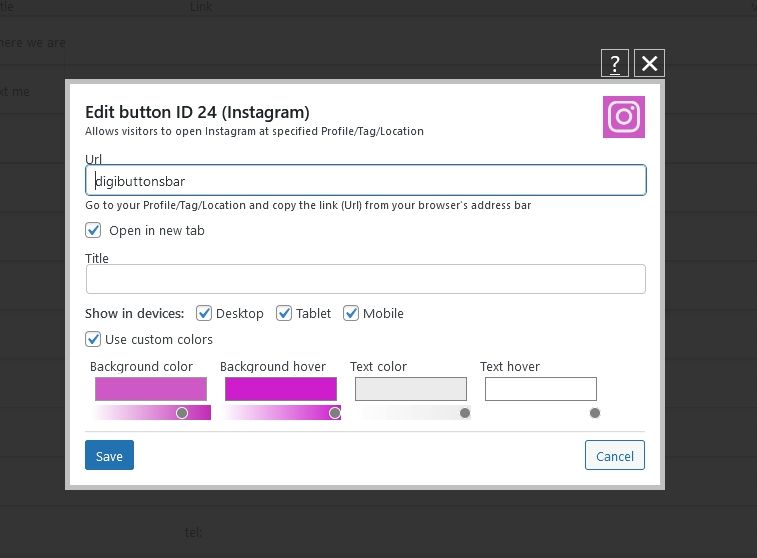Open the Text hover color swatch
757x558 pixels.
pos(541,389)
